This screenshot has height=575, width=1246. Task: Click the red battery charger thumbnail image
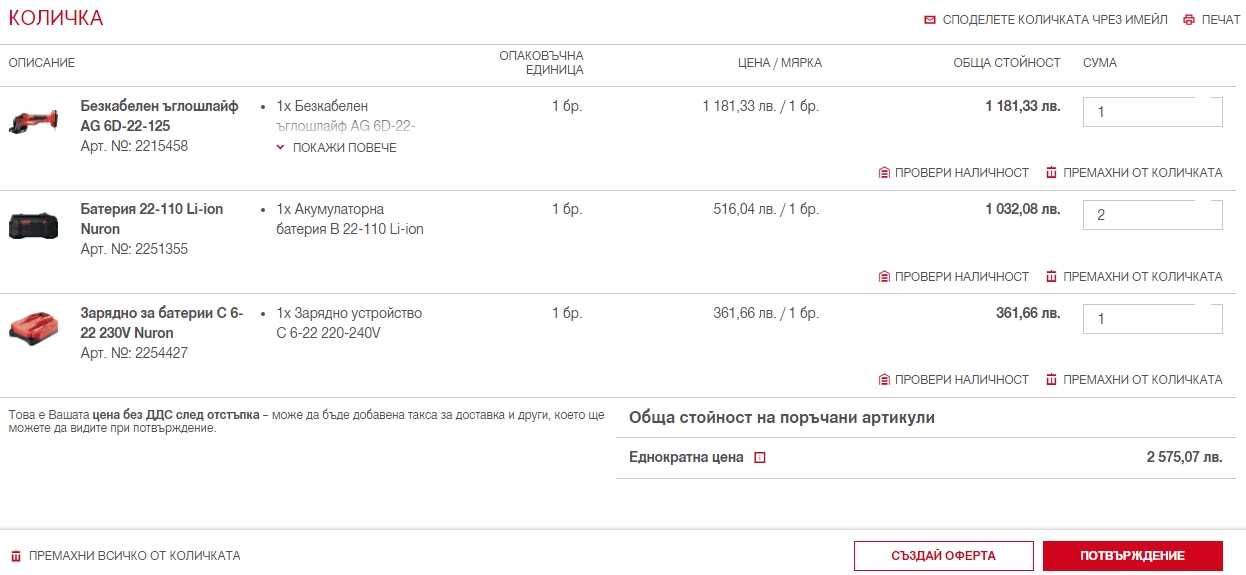pyautogui.click(x=34, y=325)
